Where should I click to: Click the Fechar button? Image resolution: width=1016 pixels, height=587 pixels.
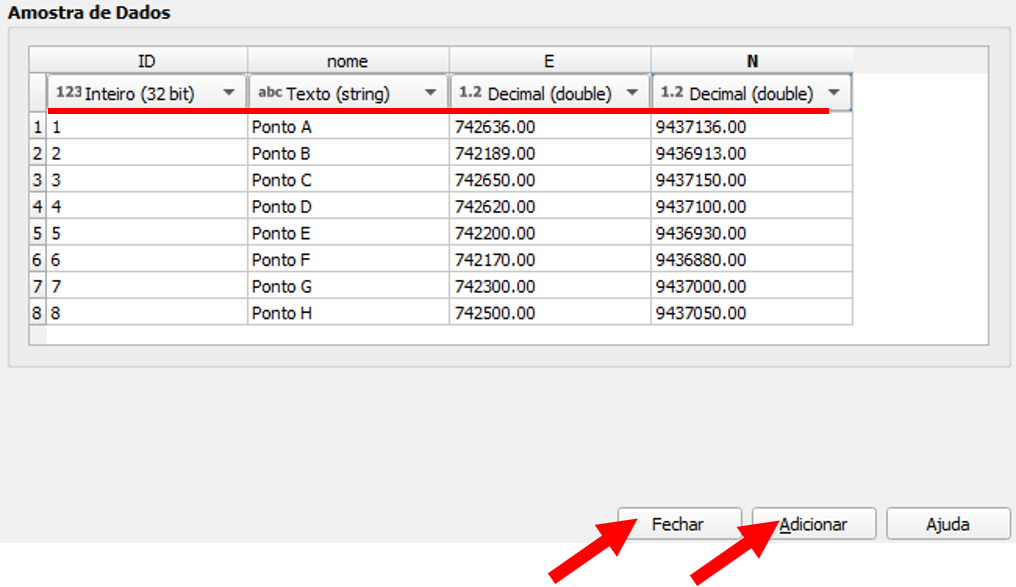click(678, 524)
